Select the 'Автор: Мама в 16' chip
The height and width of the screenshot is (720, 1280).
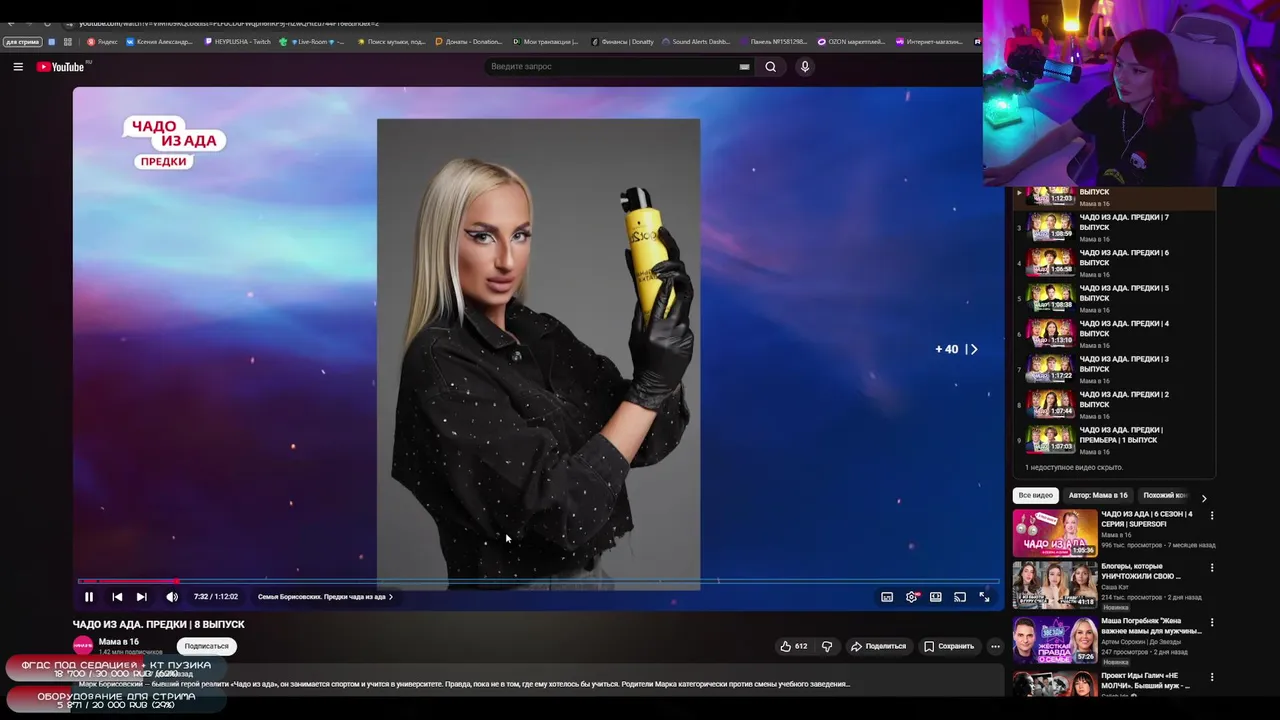[1098, 495]
